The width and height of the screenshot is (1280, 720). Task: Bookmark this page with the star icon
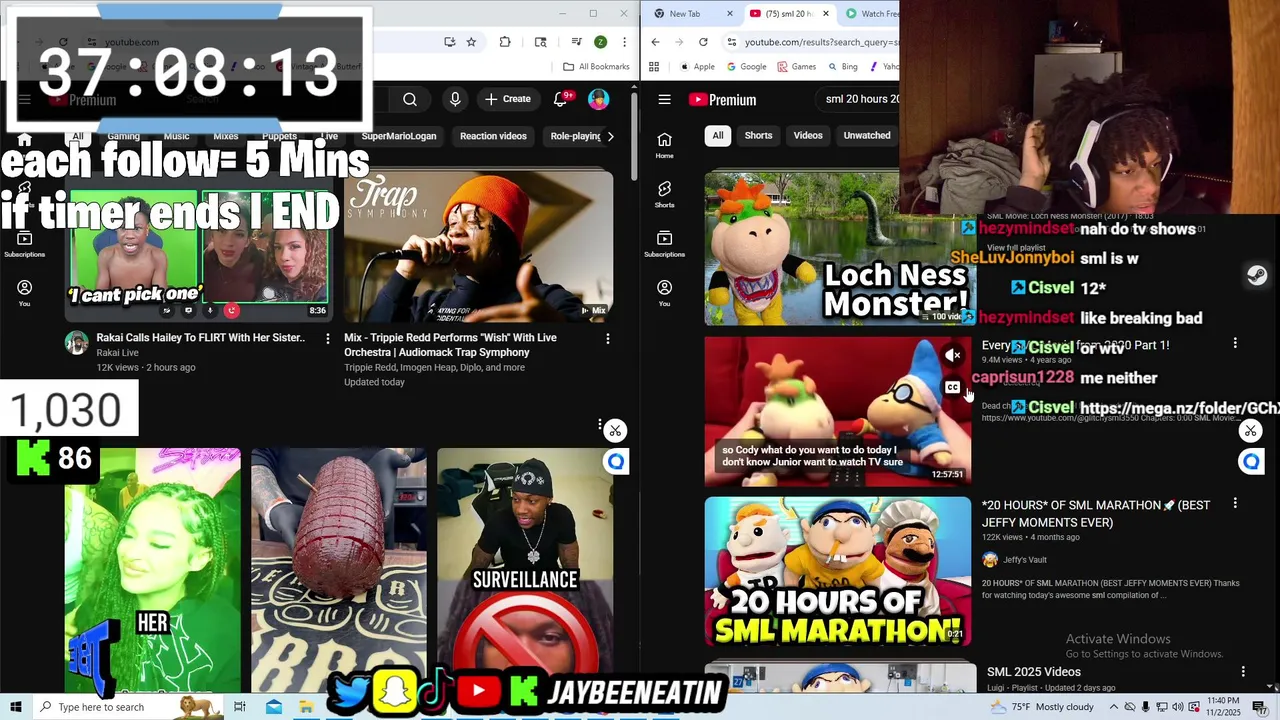471,42
